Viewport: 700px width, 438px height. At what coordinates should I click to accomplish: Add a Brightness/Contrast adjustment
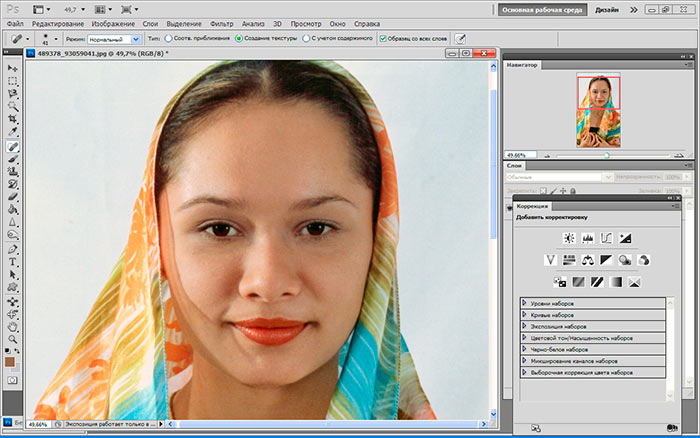coord(568,238)
